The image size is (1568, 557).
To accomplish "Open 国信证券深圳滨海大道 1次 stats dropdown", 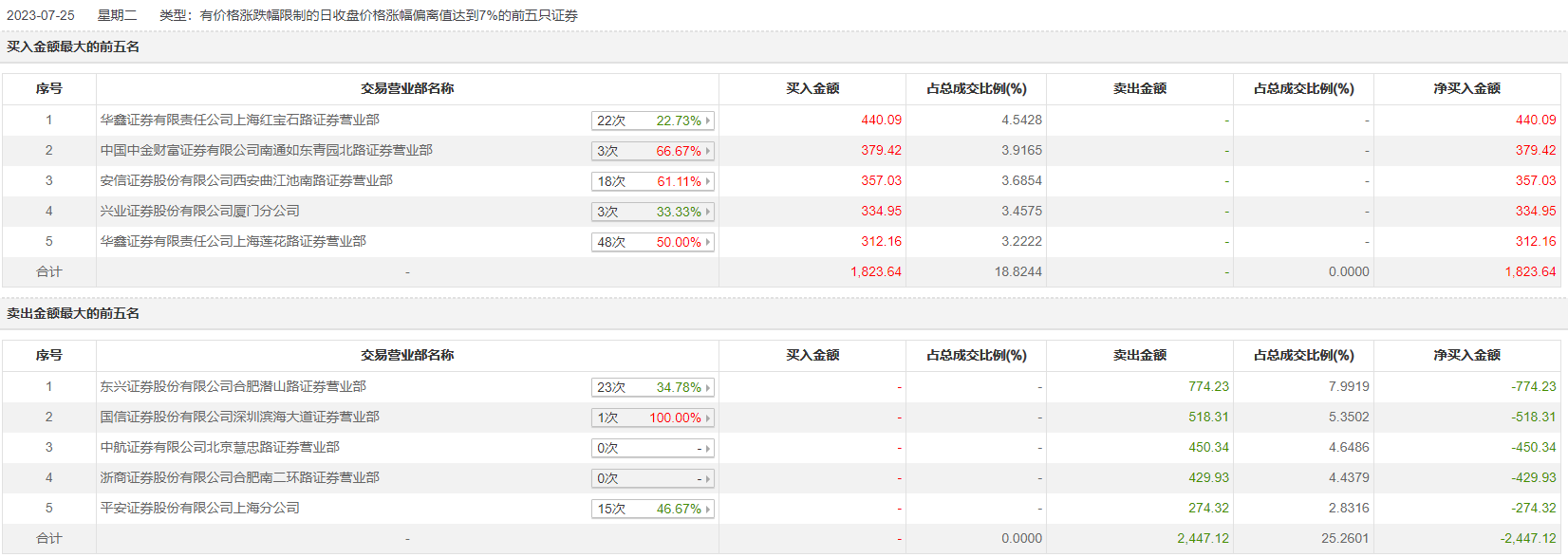I will tap(652, 418).
